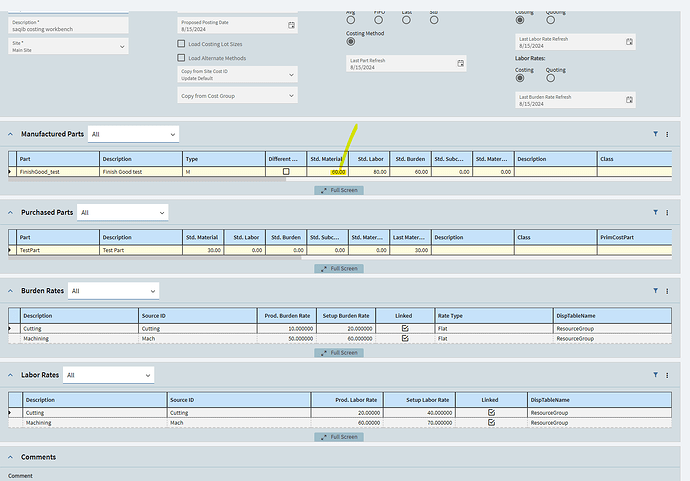690x481 pixels.
Task: Click the Proposed Posting Date field
Action: pos(237,26)
